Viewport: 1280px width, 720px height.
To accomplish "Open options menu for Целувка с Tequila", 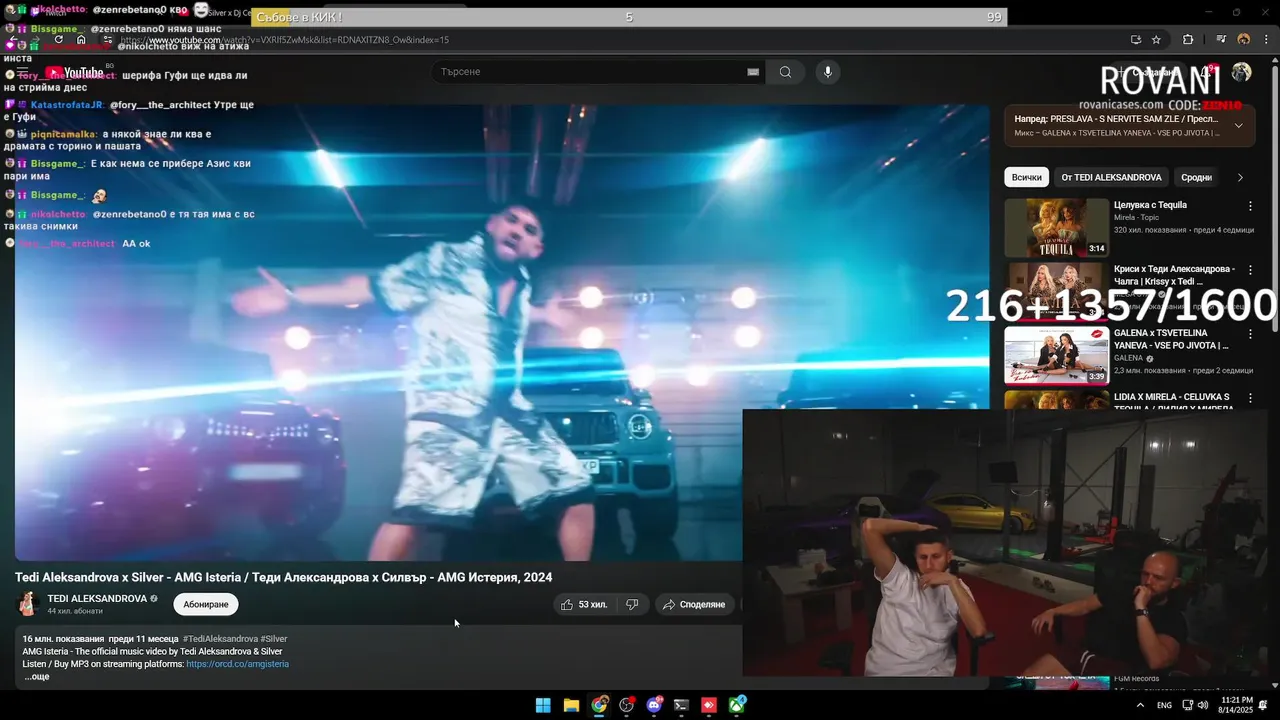I will (1250, 206).
